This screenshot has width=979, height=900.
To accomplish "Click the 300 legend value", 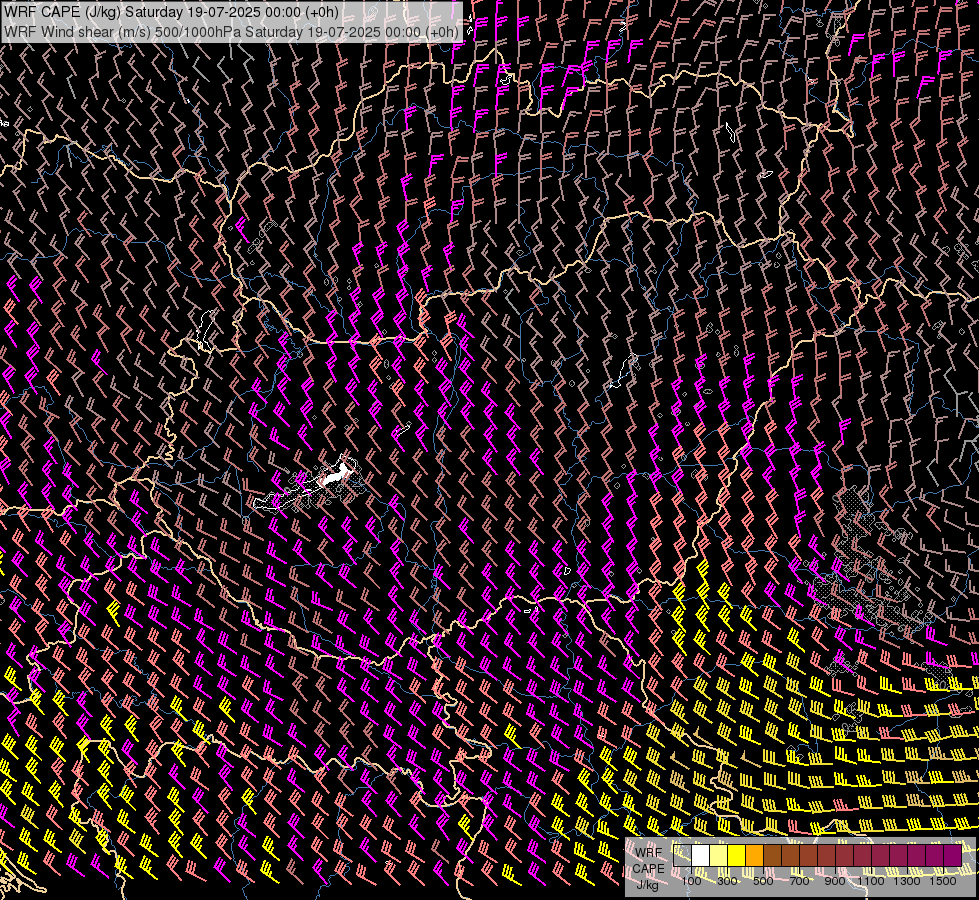I will point(727,881).
